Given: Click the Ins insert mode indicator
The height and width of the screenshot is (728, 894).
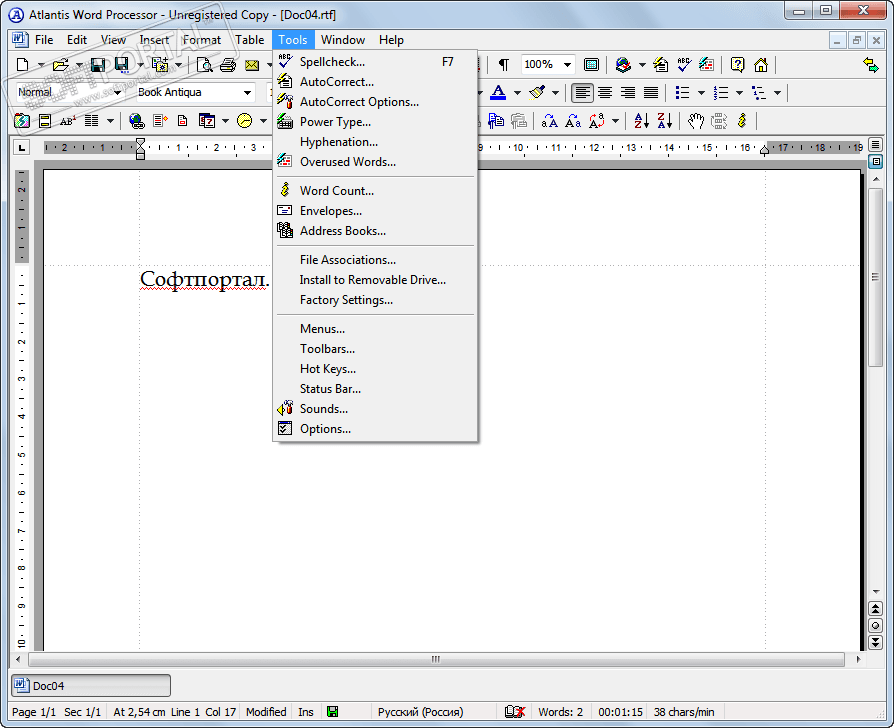Looking at the screenshot, I should pos(306,712).
